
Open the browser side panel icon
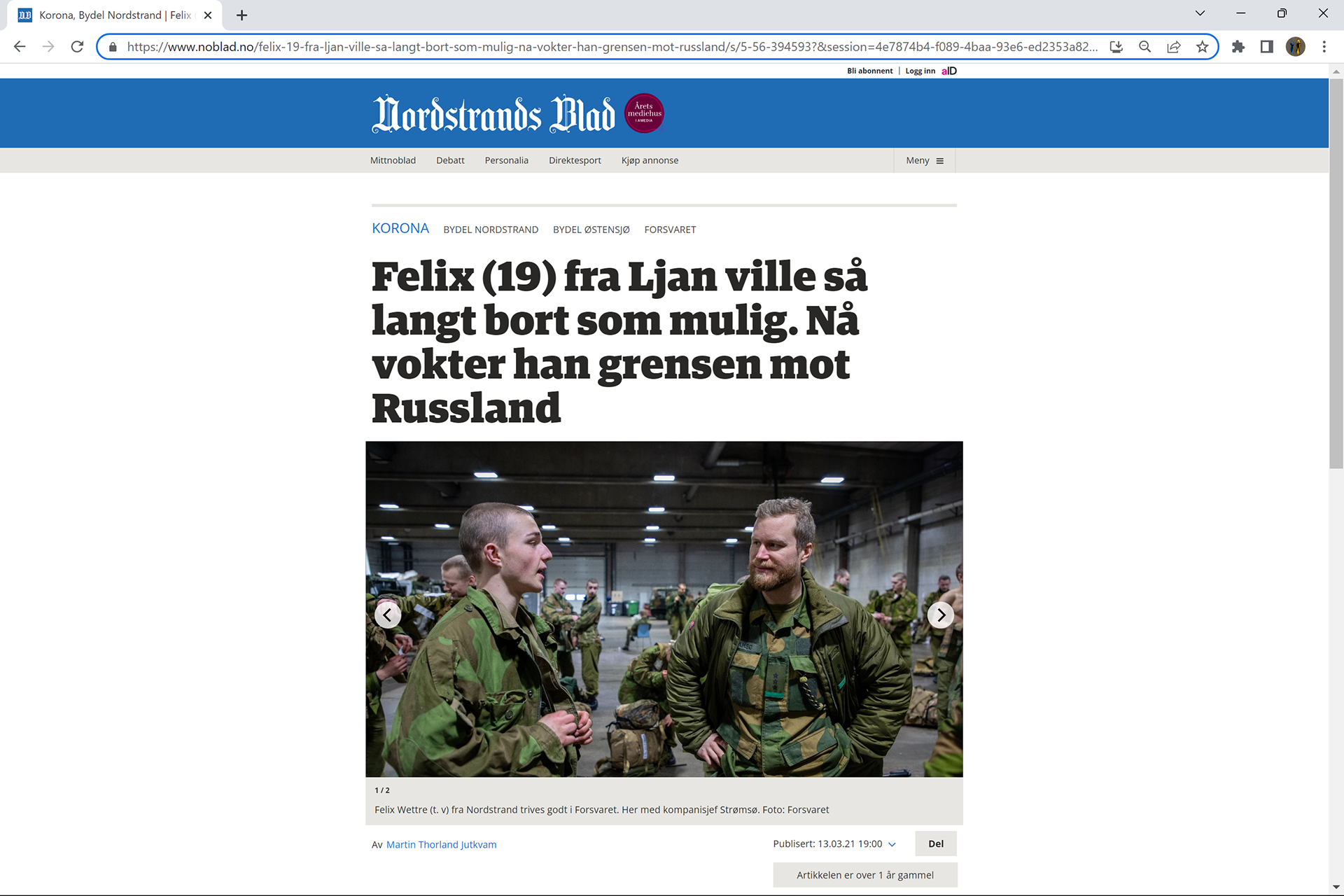tap(1266, 47)
